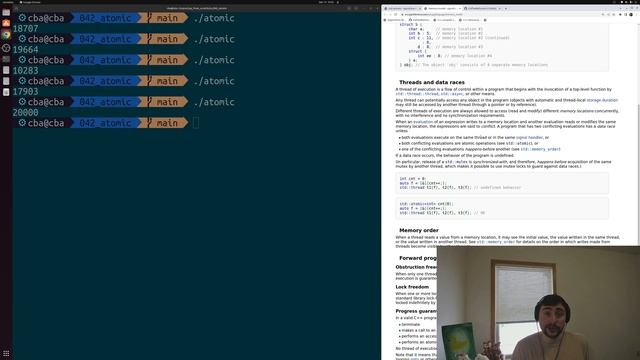Click the Lock freedom heading
The height and width of the screenshot is (360, 640).
412,287
